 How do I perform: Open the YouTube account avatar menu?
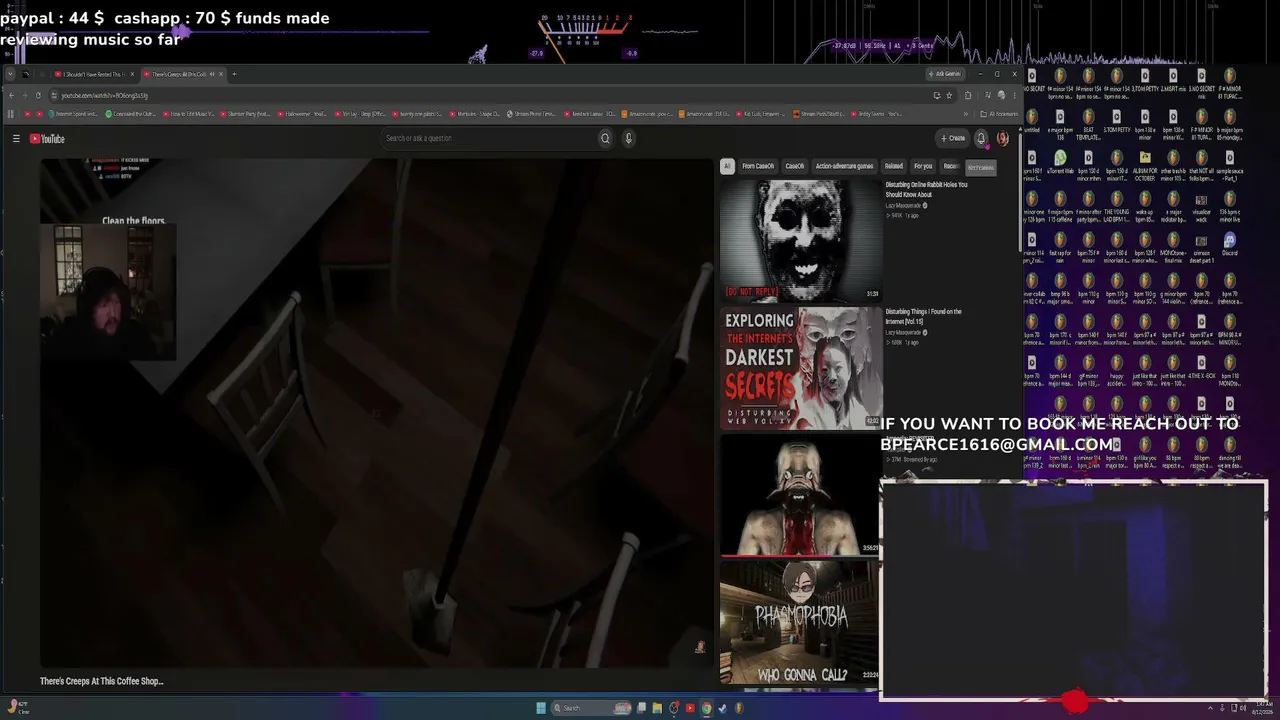(1003, 139)
